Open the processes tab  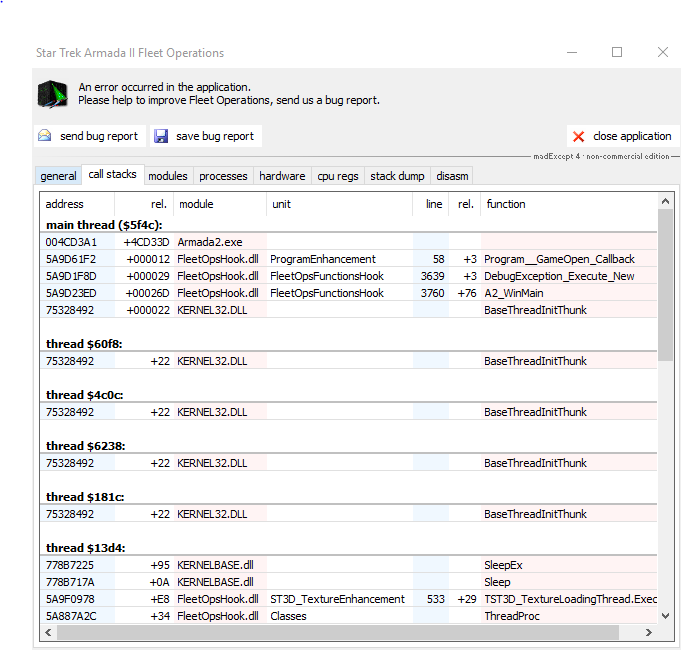click(x=223, y=176)
